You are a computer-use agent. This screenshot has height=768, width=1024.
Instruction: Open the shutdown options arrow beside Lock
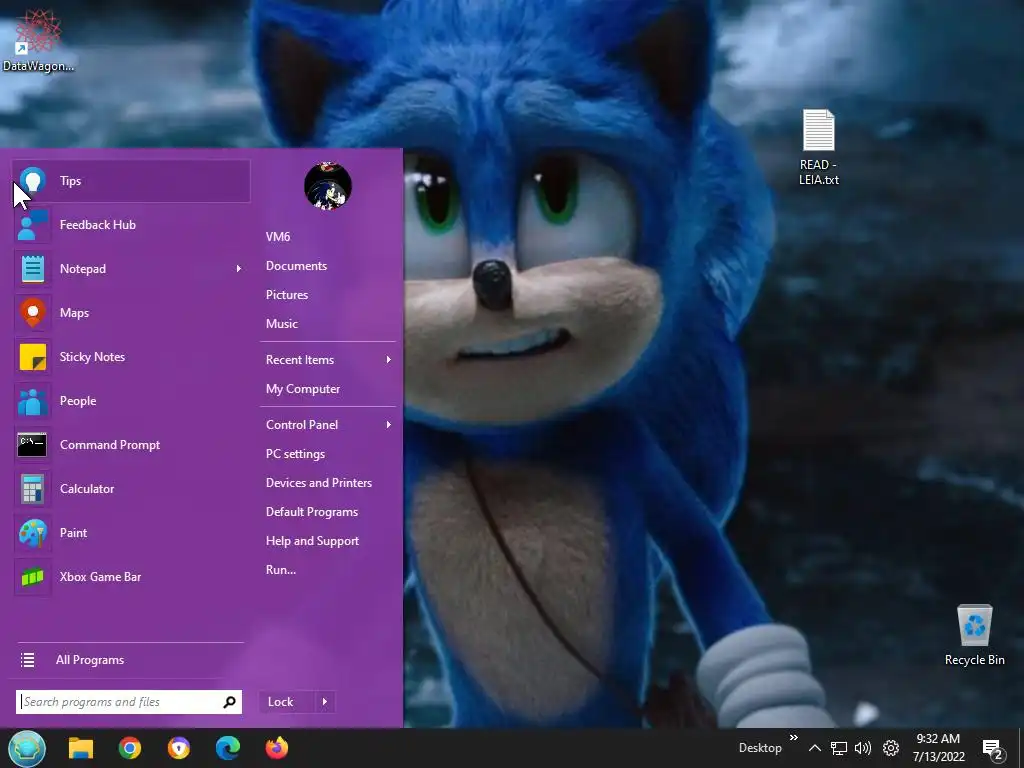[325, 702]
